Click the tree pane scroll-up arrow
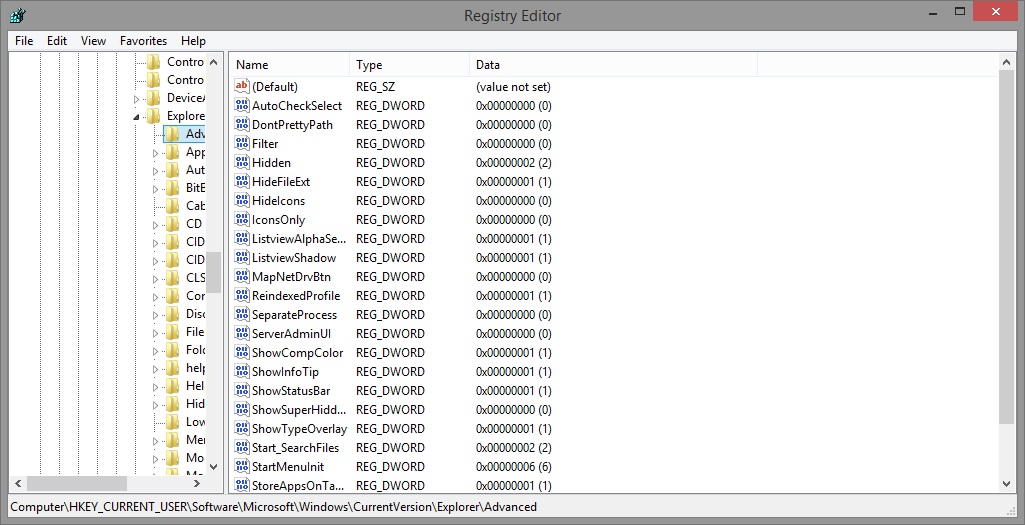Viewport: 1025px width, 525px height. pos(213,62)
